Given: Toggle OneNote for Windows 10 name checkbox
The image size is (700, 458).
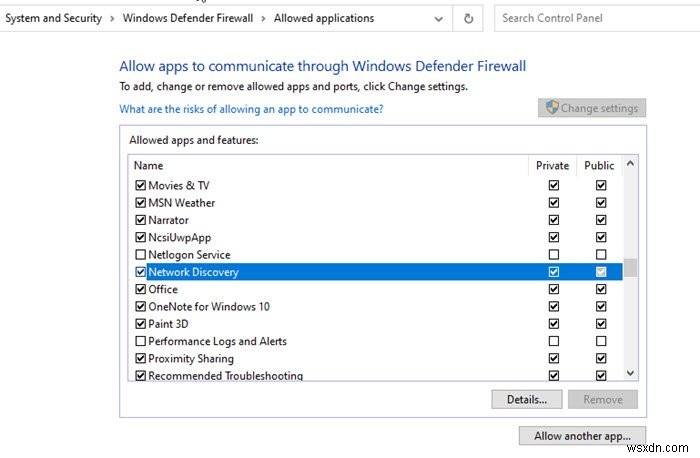Looking at the screenshot, I should coord(140,307).
